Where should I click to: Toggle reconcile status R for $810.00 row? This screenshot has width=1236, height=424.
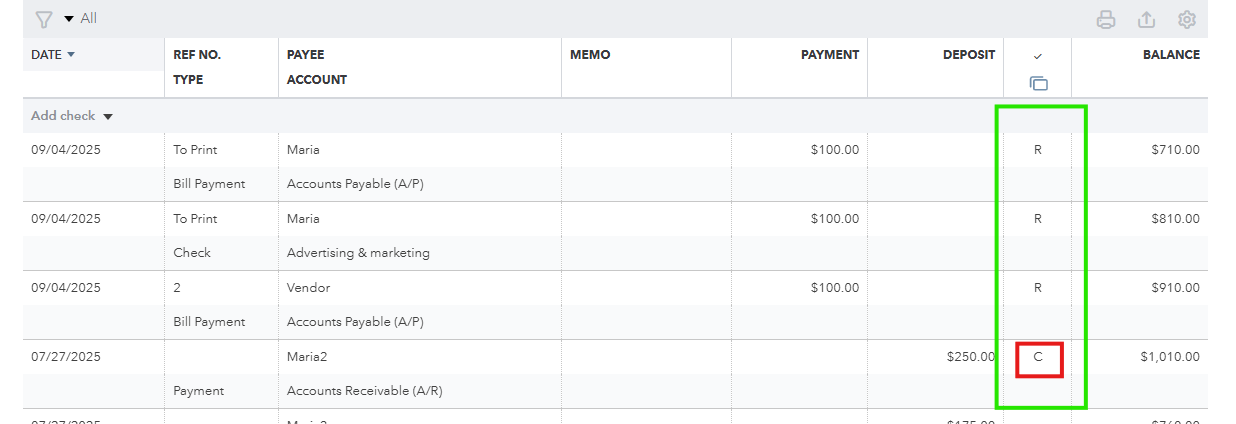1038,219
